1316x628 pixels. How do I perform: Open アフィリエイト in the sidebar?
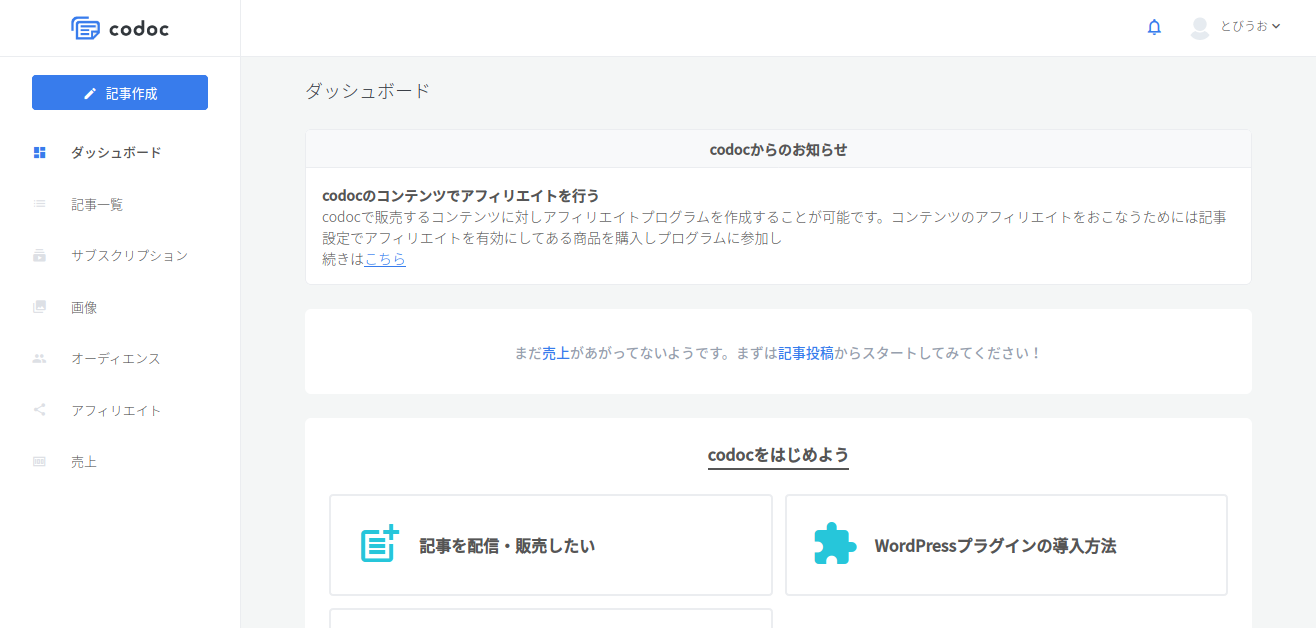[x=116, y=410]
